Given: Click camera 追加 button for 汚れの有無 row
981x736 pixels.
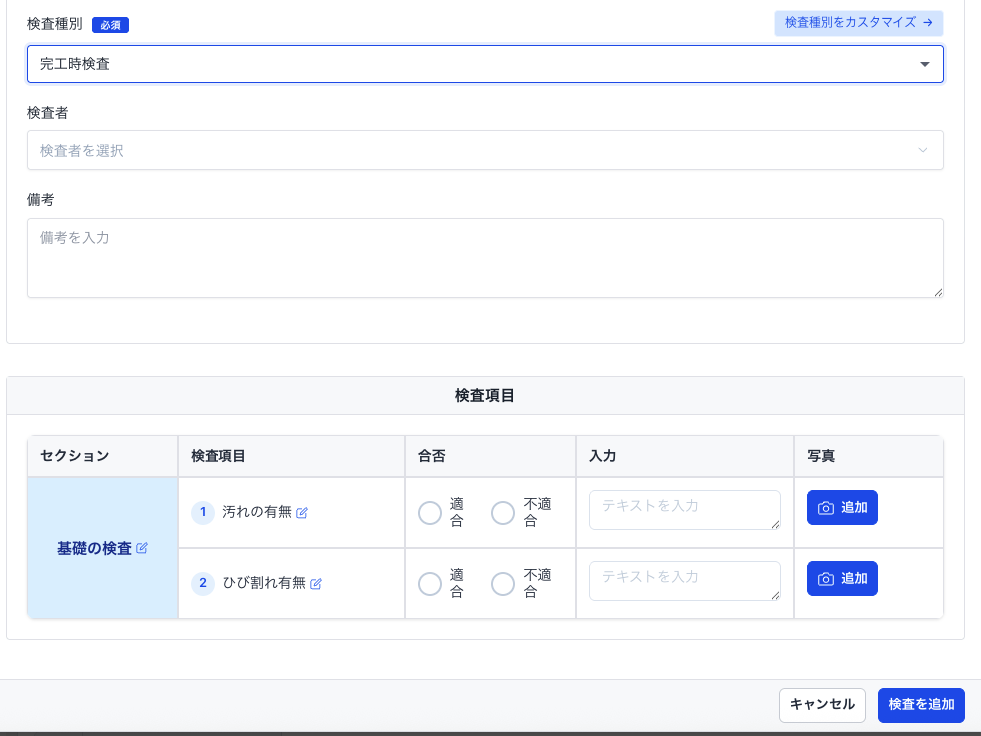Looking at the screenshot, I should point(842,508).
